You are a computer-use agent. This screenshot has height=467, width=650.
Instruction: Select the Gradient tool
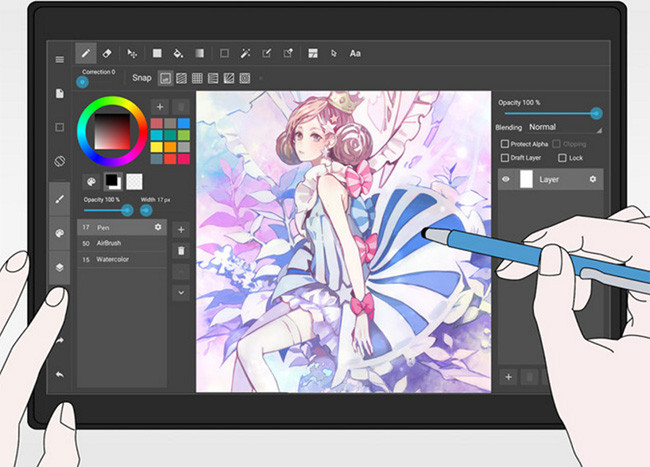[200, 53]
